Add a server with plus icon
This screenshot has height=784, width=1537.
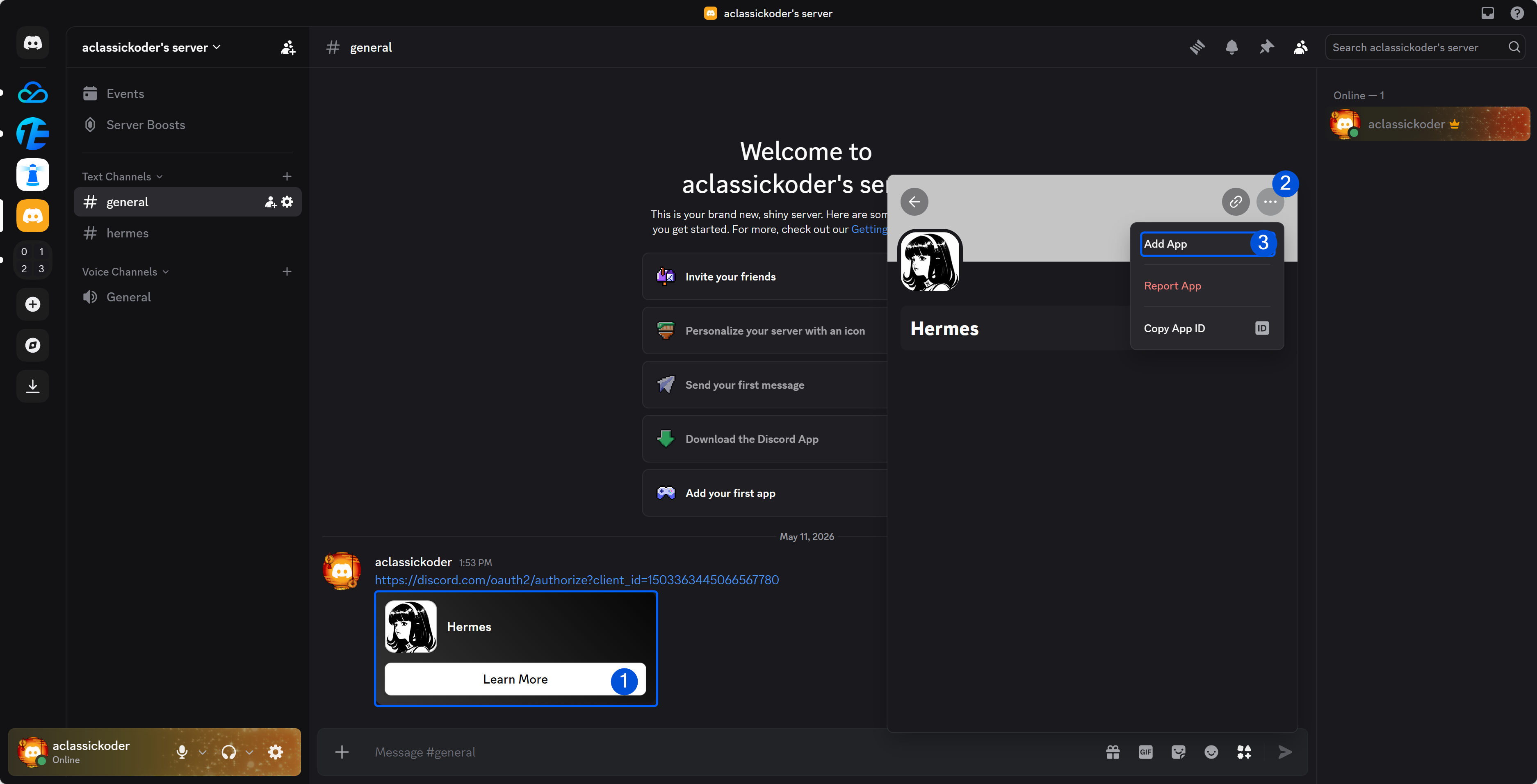(x=33, y=304)
